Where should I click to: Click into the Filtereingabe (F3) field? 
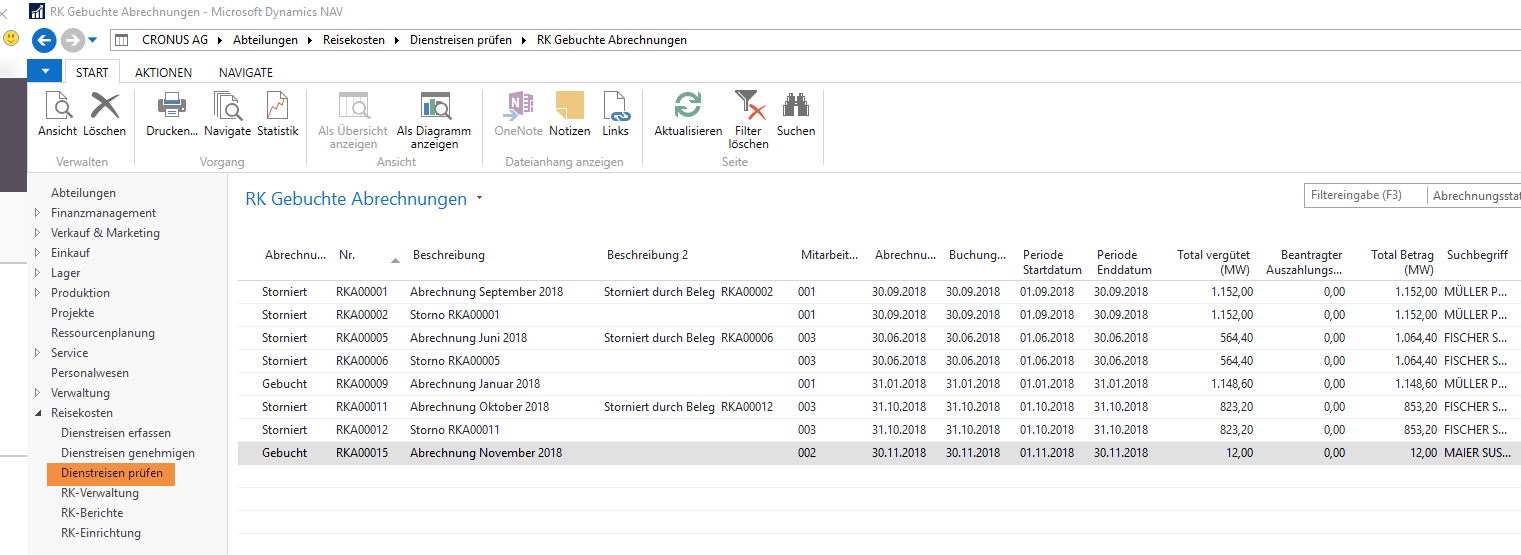click(x=1366, y=196)
